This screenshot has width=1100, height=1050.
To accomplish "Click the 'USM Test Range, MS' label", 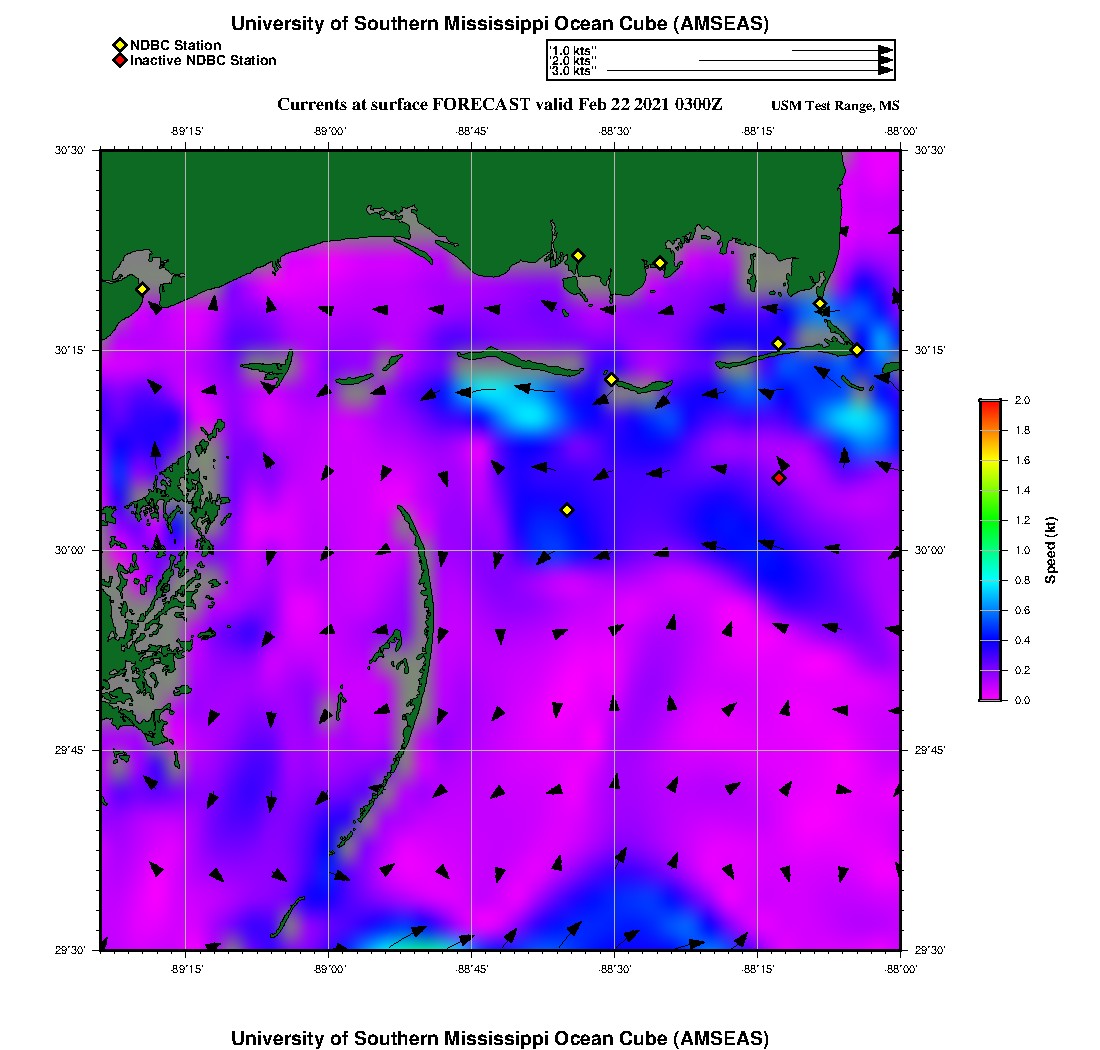I will pyautogui.click(x=835, y=107).
